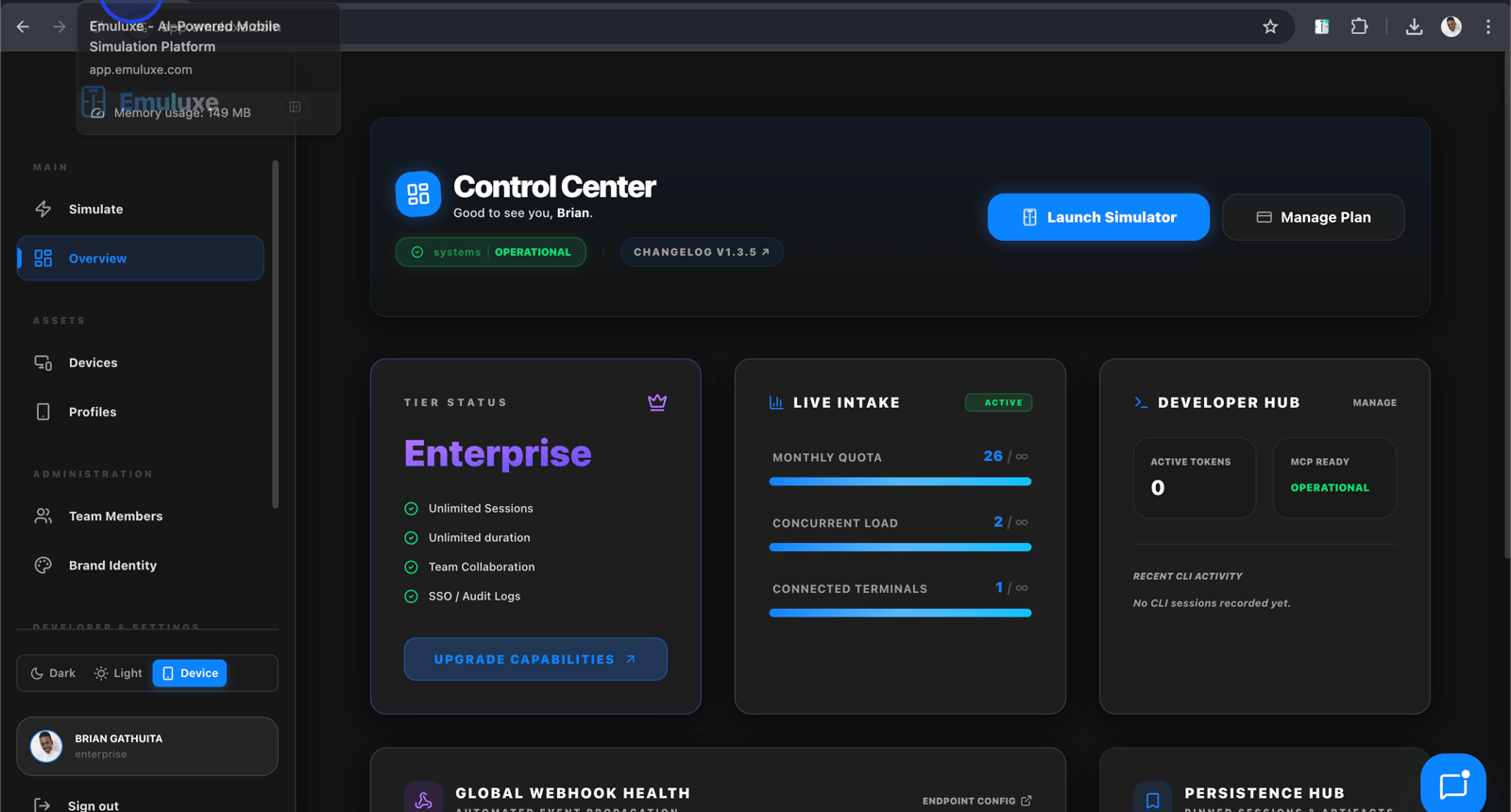Click the Tier Status crown icon
The width and height of the screenshot is (1511, 812).
pos(657,402)
